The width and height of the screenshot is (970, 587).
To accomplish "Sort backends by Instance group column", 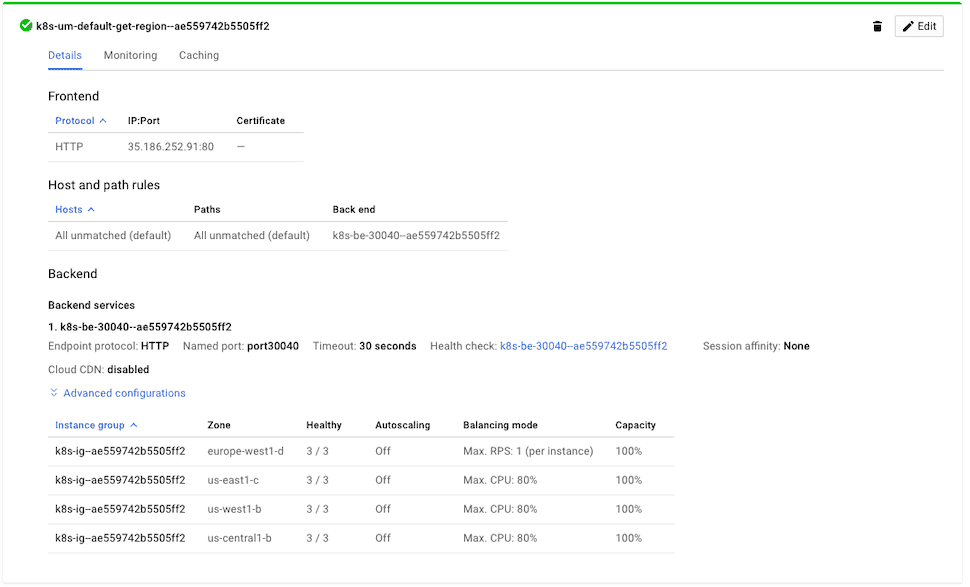I will 96,425.
